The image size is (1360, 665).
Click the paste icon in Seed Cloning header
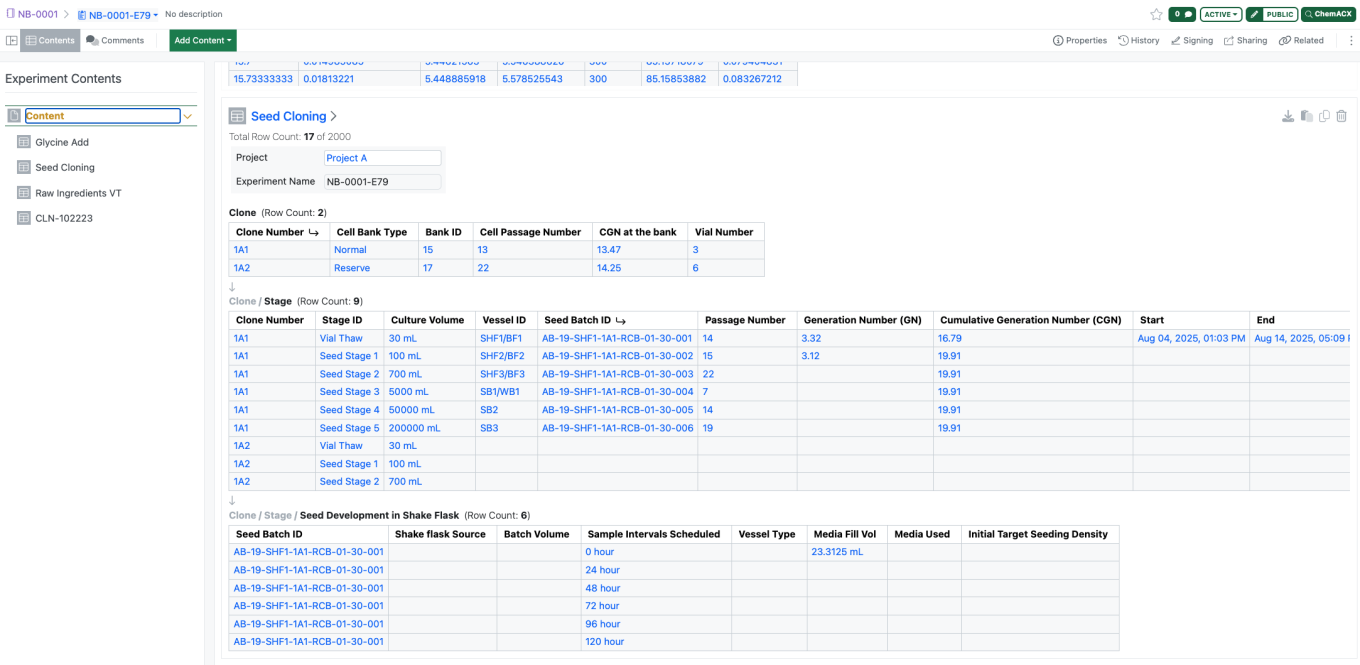[x=1306, y=117]
